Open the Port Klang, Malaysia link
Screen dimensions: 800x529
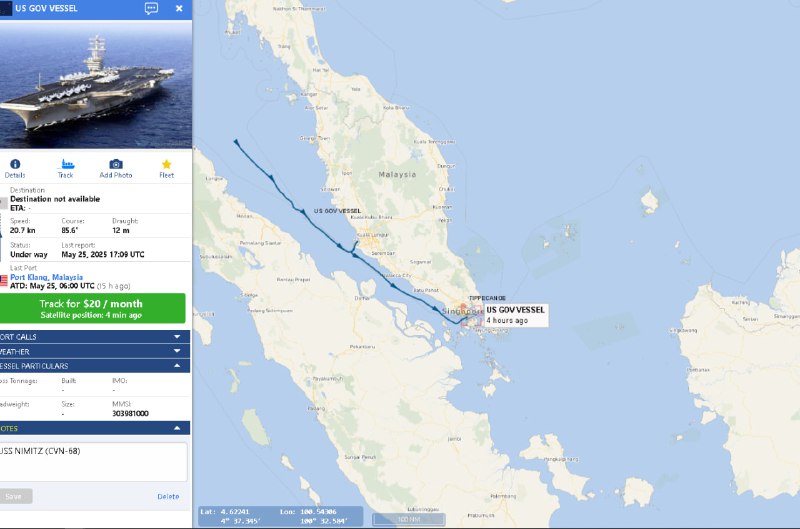click(46, 277)
